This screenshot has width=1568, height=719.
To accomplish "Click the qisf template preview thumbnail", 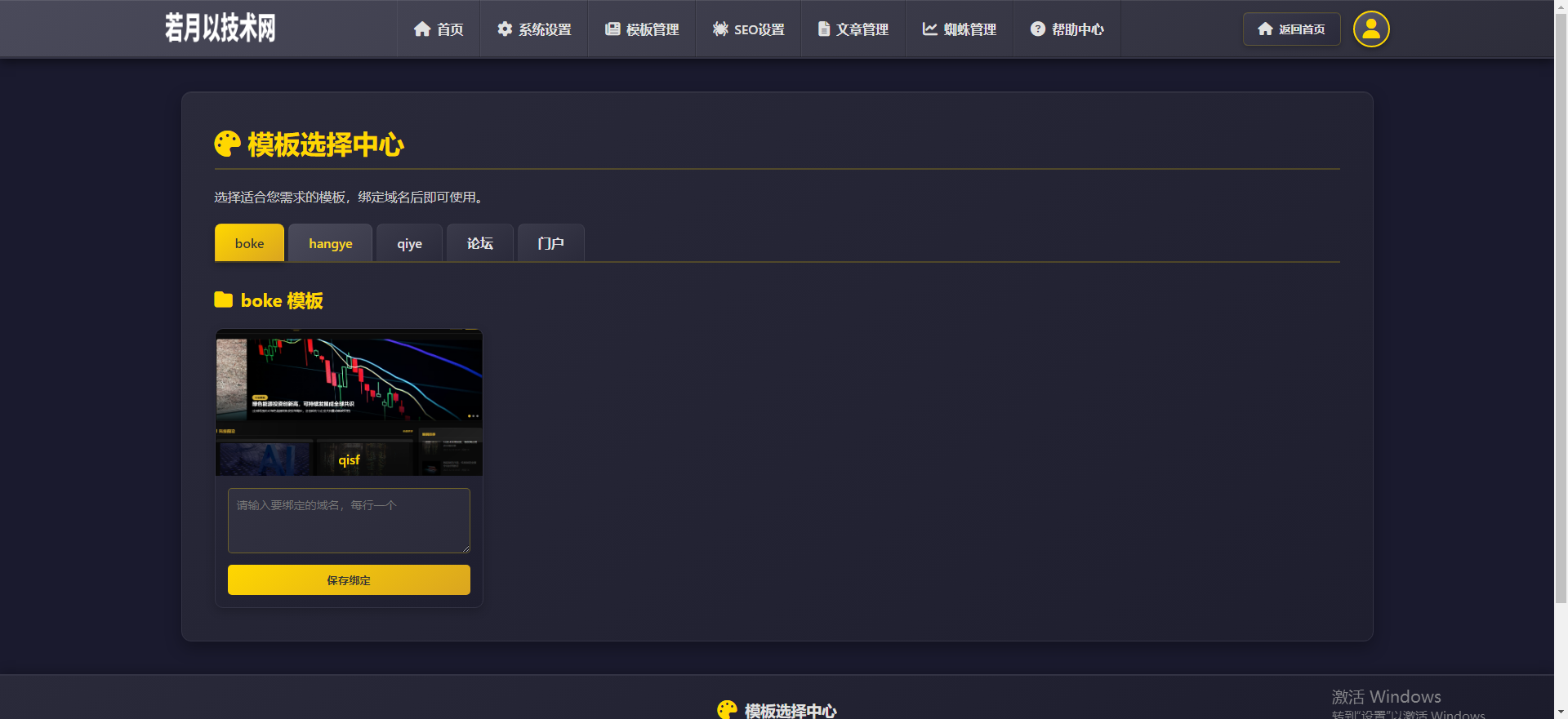I will pos(349,402).
